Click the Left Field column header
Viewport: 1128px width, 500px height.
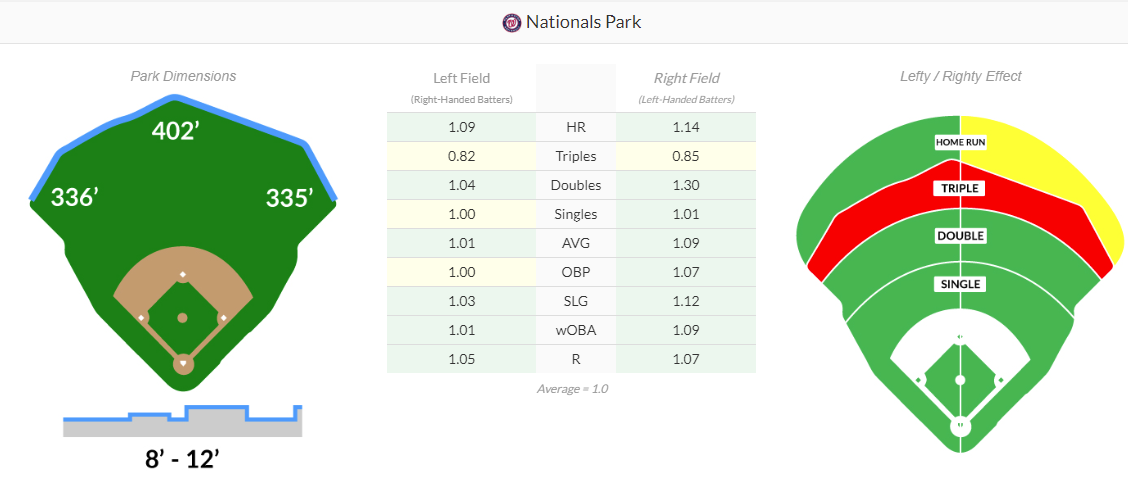tap(461, 78)
